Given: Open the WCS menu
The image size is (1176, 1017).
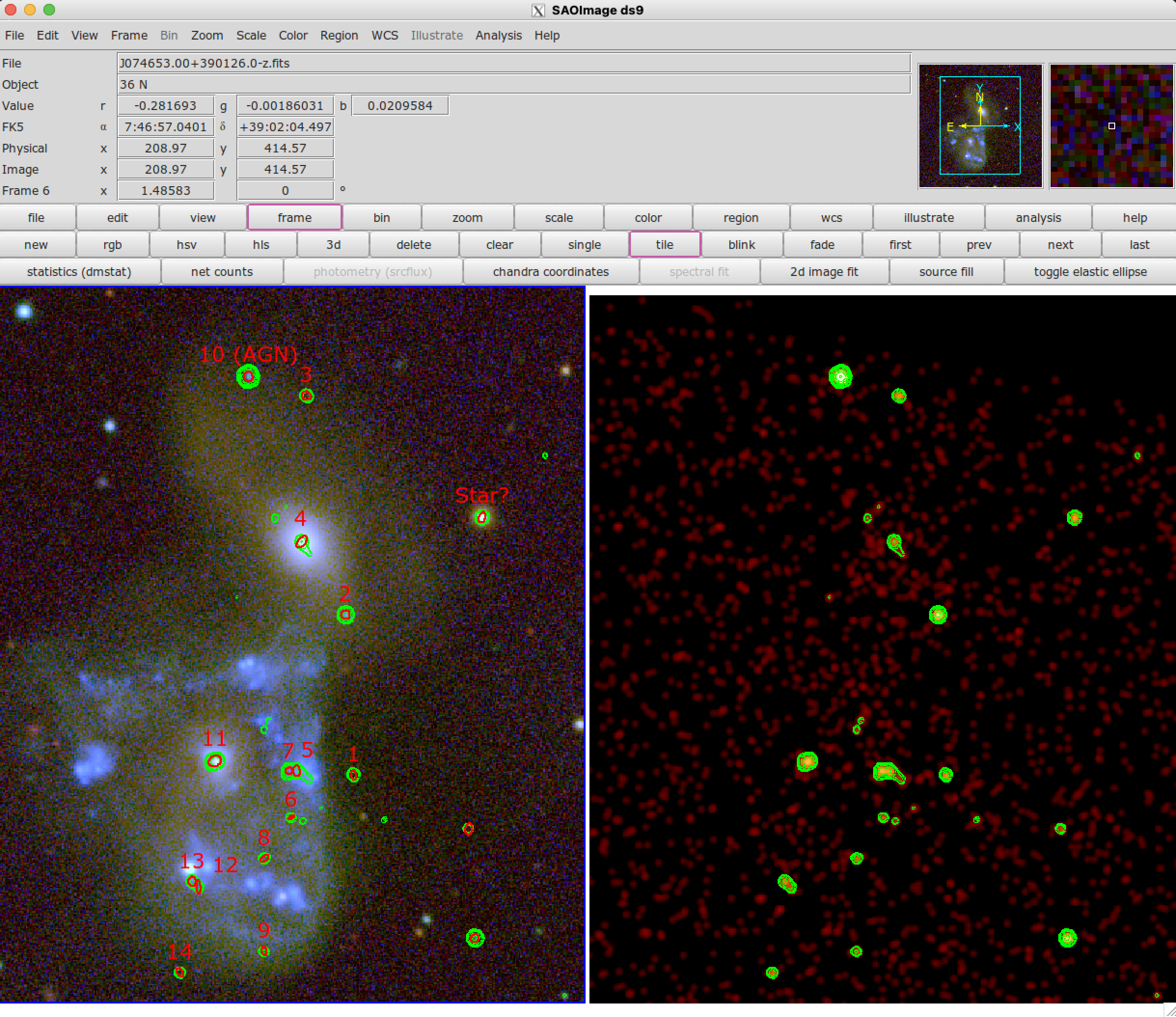Looking at the screenshot, I should [385, 35].
